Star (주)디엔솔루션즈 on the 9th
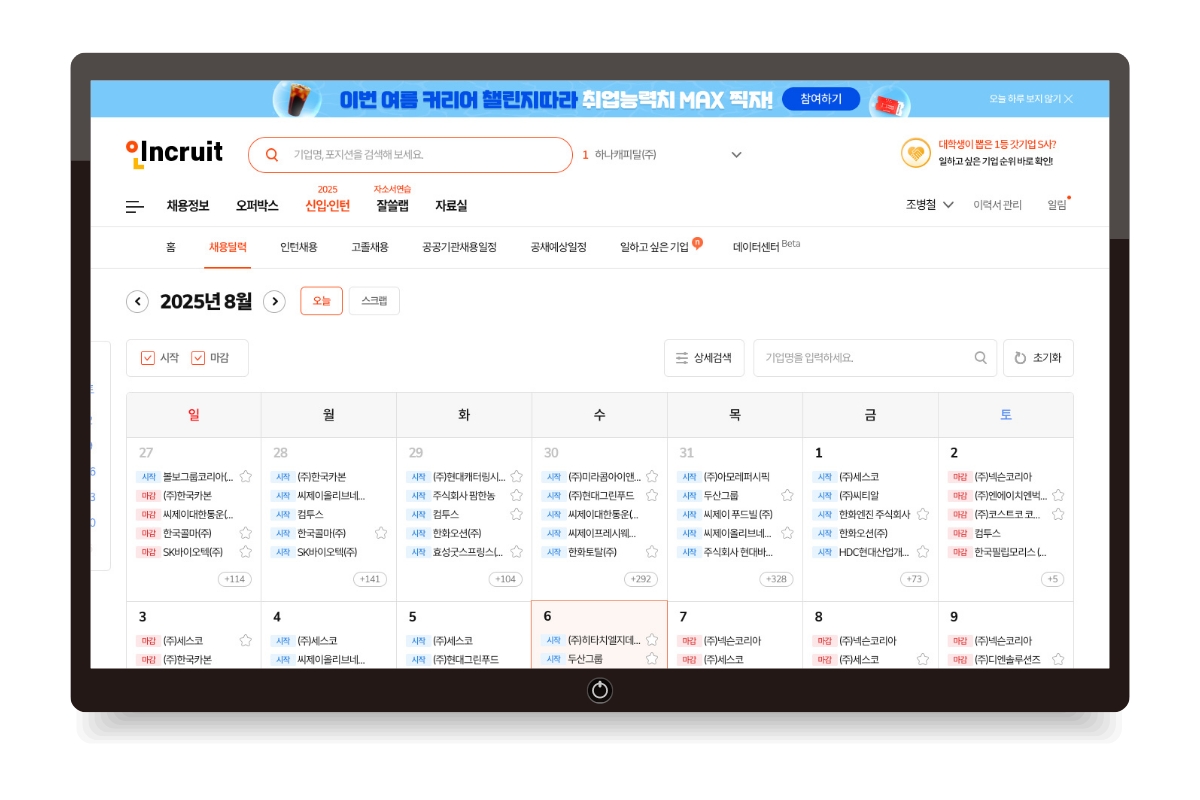This screenshot has width=1200, height=800. tap(1058, 659)
